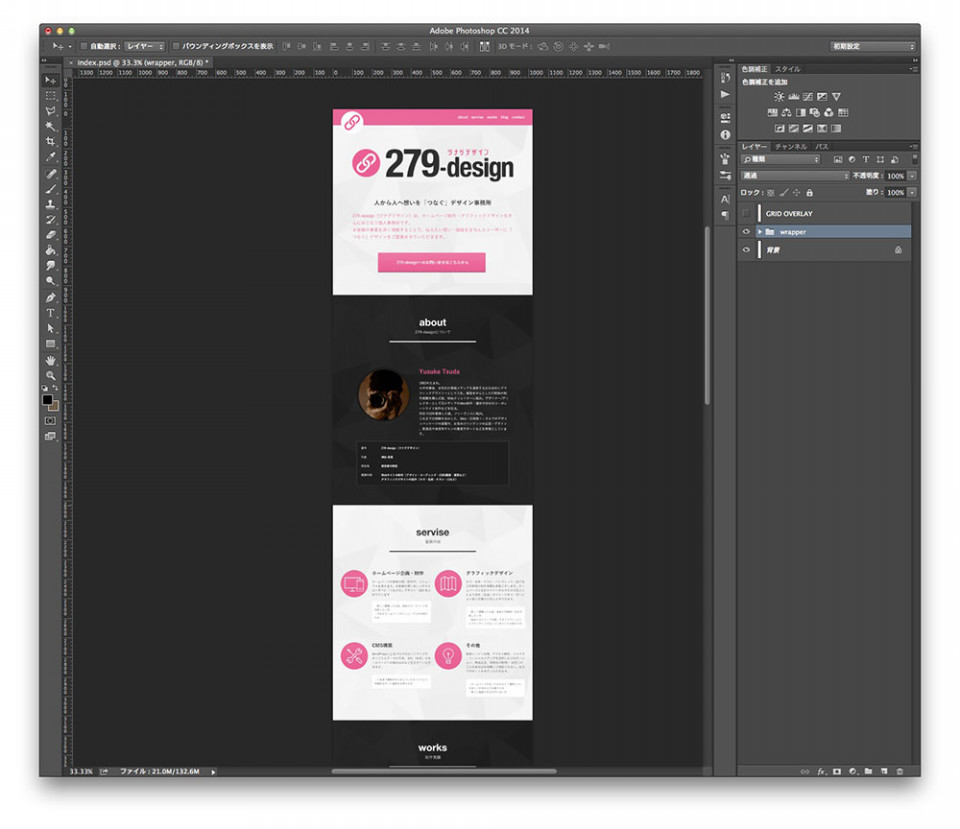
Task: Select the Clone Stamp tool
Action: [50, 204]
